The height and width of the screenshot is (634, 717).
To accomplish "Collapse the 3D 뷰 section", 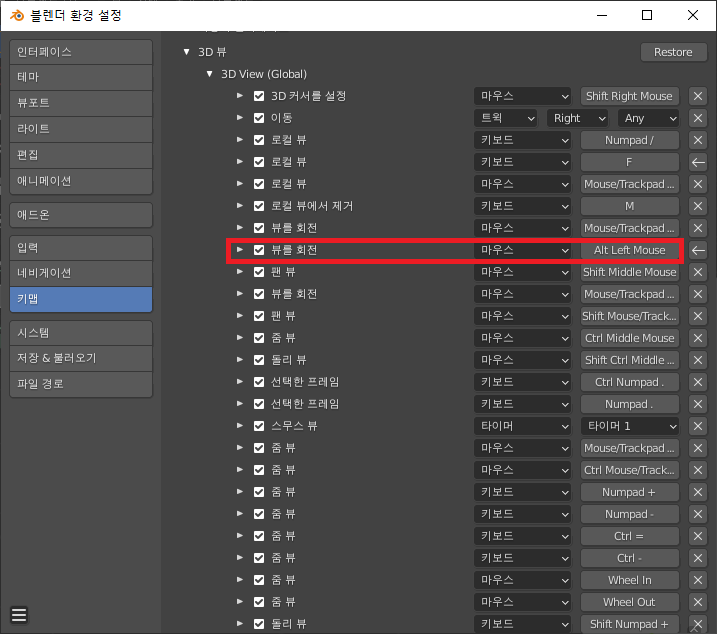I will click(x=187, y=52).
